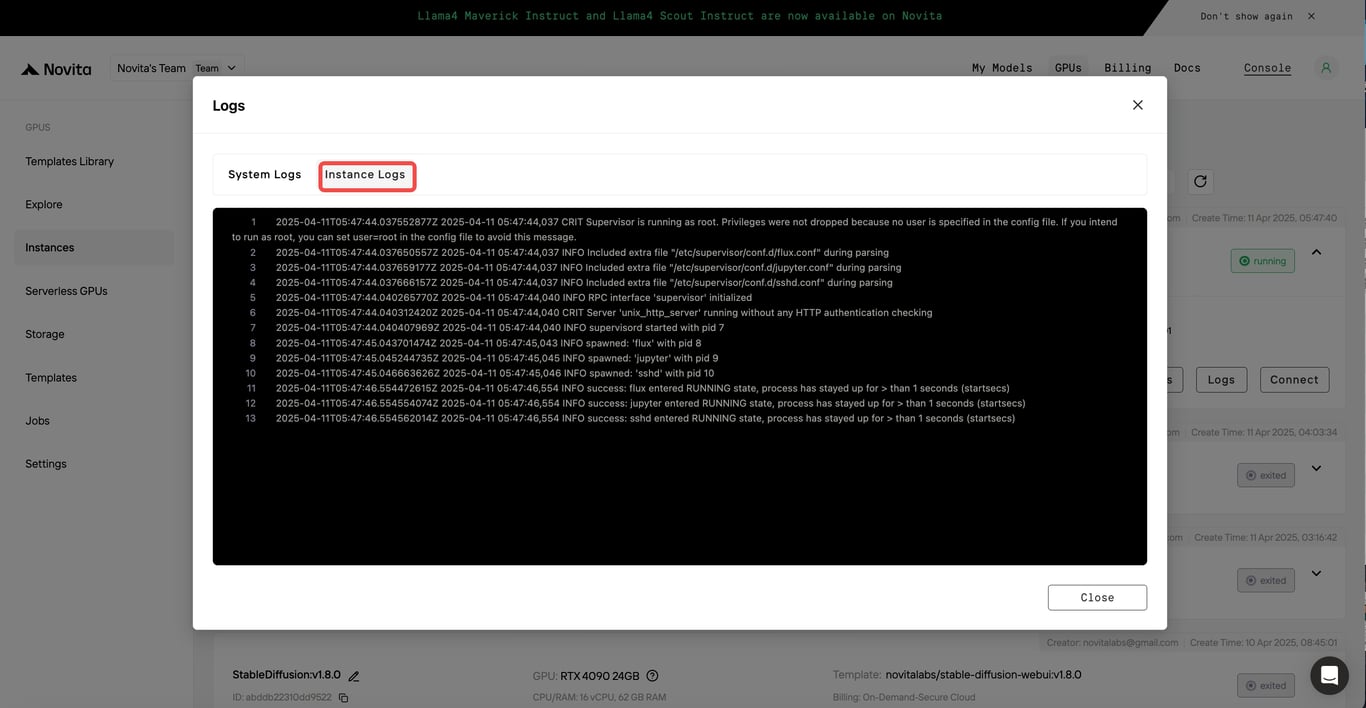Image resolution: width=1366 pixels, height=708 pixels.
Task: Click log line 4 about sshd.conf
Action: coord(584,283)
